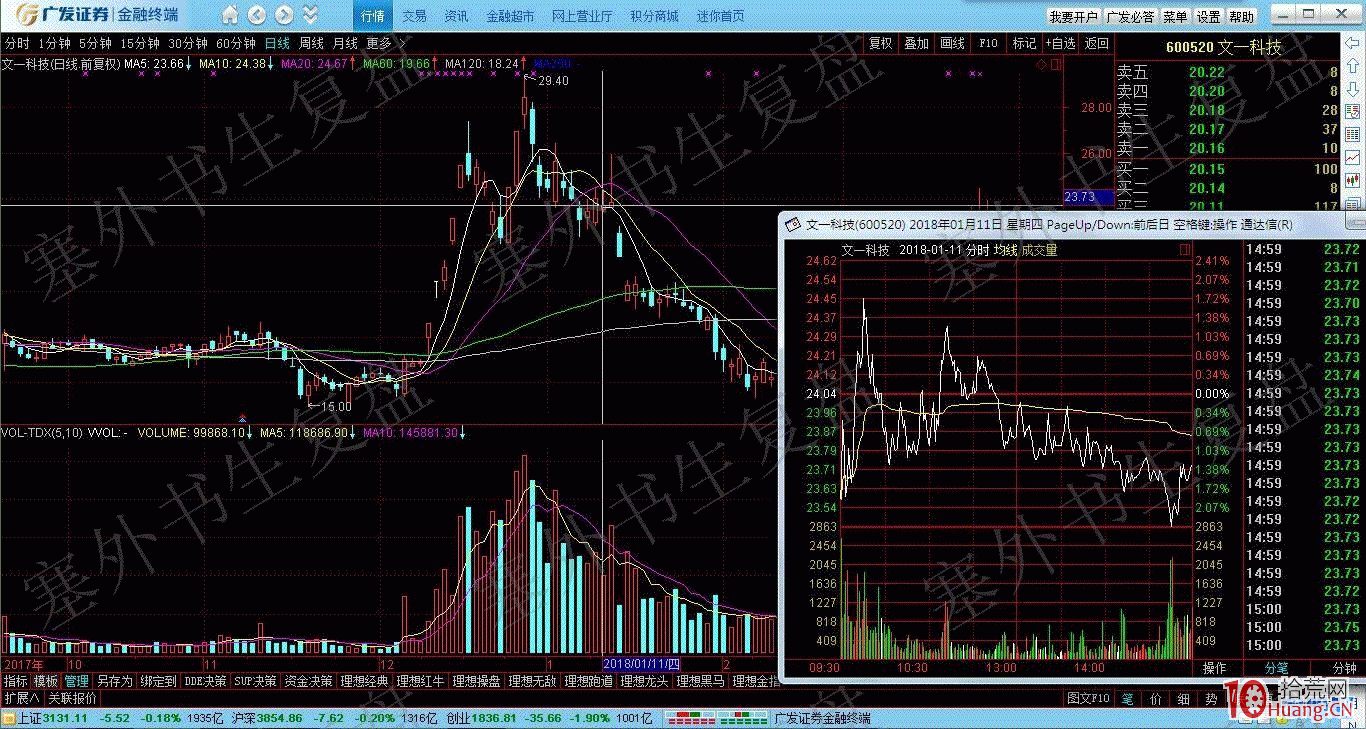The height and width of the screenshot is (729, 1366).
Task: Click the +自选 toolbar button
Action: coord(1061,43)
